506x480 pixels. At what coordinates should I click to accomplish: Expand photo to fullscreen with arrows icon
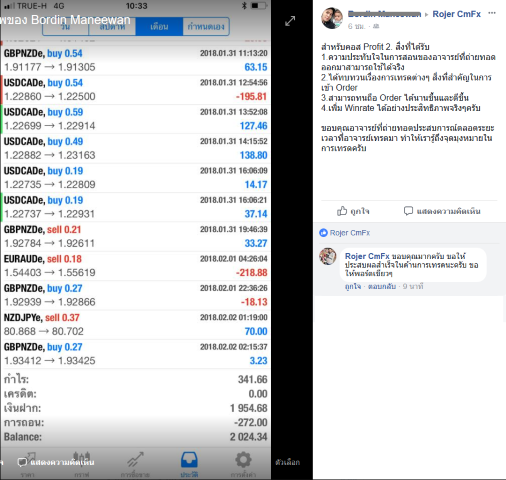290,21
